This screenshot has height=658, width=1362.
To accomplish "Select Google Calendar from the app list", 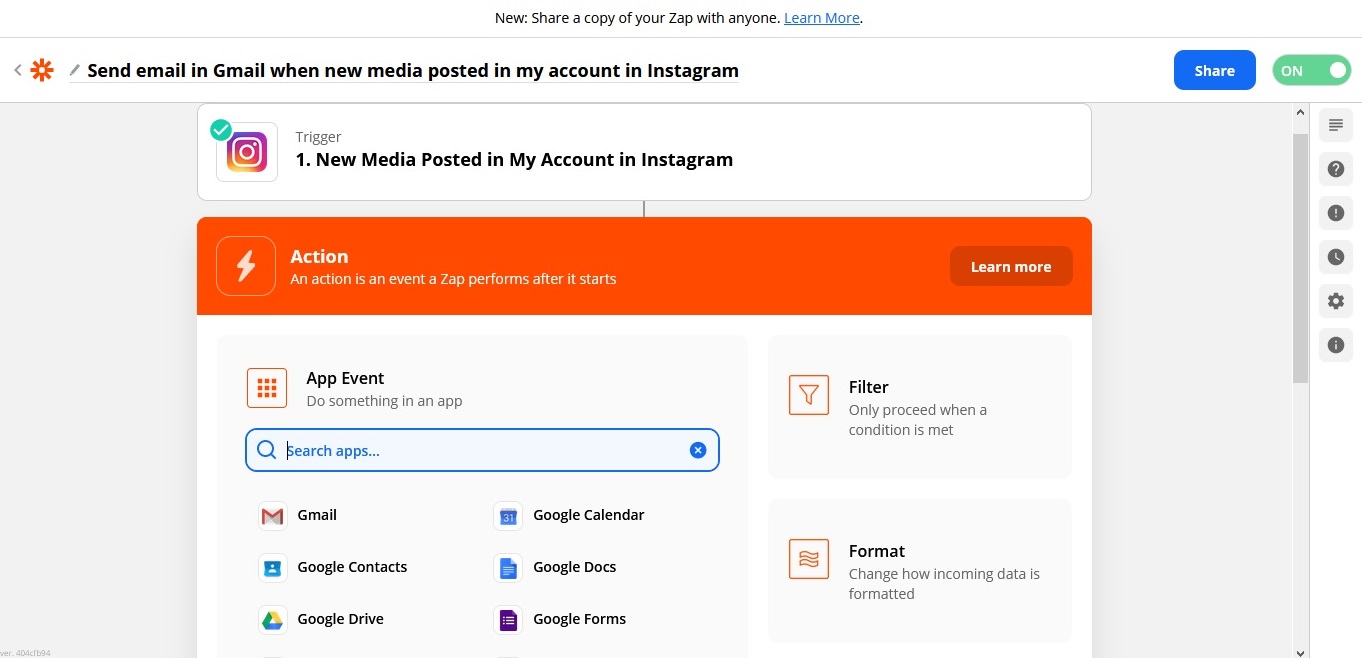I will [x=588, y=515].
